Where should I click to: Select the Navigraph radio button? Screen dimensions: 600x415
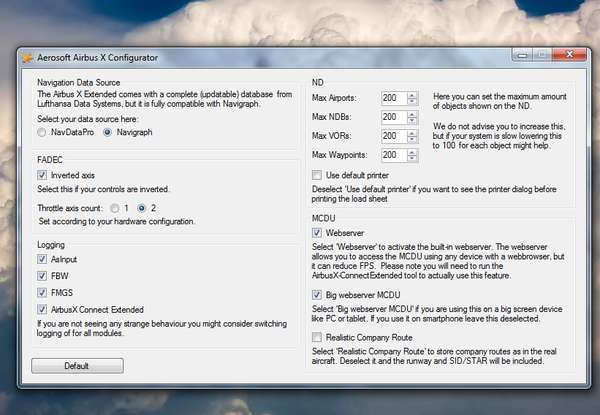107,131
